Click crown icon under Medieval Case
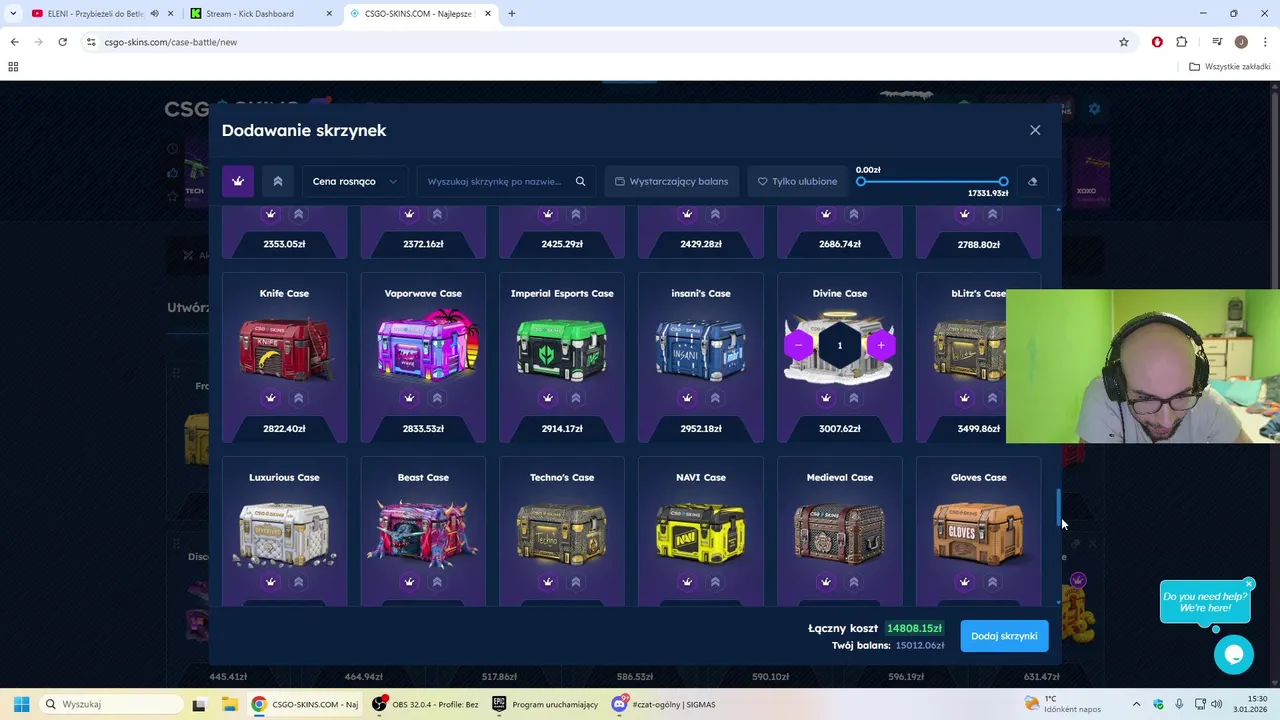Screen dimensions: 1280x720 tap(826, 582)
